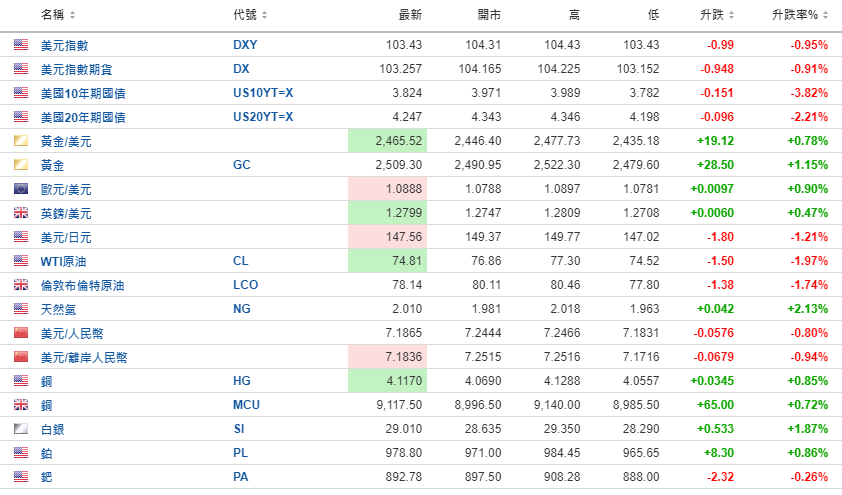Click the UK flag beside 倫敦布倫特原油
This screenshot has height=495, width=842.
point(21,285)
